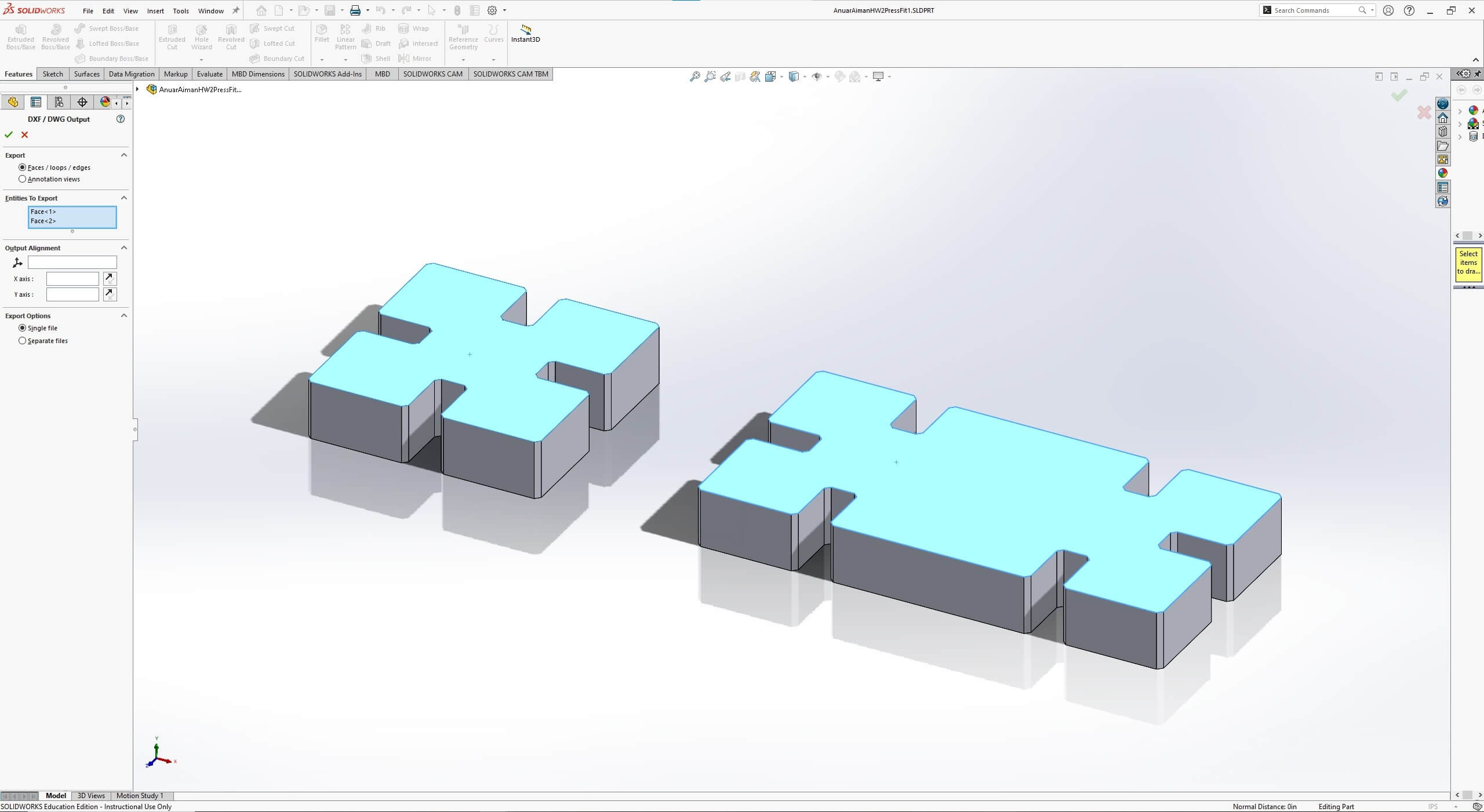Viewport: 1484px width, 812px height.
Task: Click the Y axis input field
Action: coord(72,294)
